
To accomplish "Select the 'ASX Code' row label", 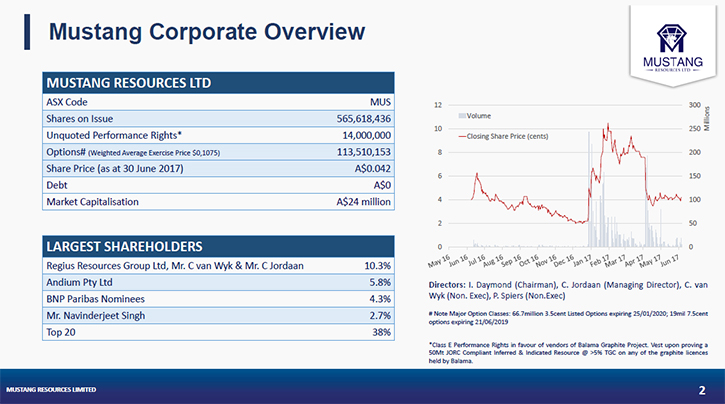I will point(67,102).
